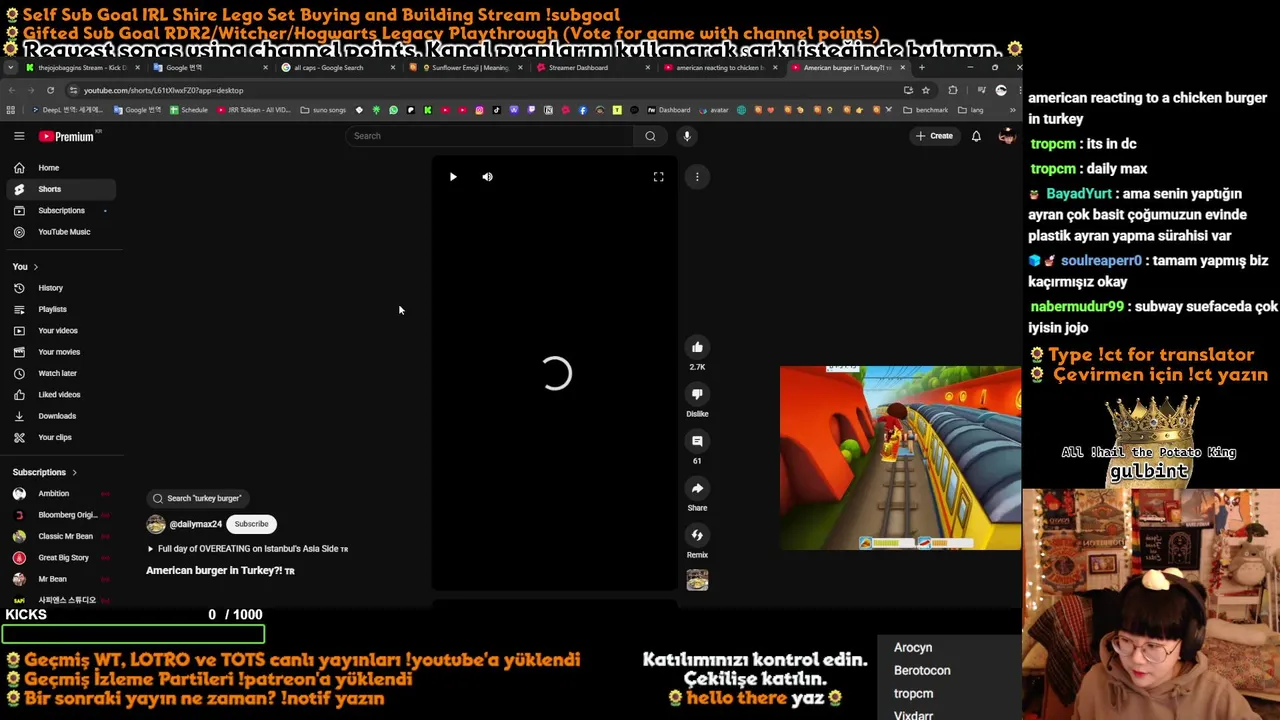The image size is (1280, 720).
Task: Expand the You section chevron
Action: (35, 267)
